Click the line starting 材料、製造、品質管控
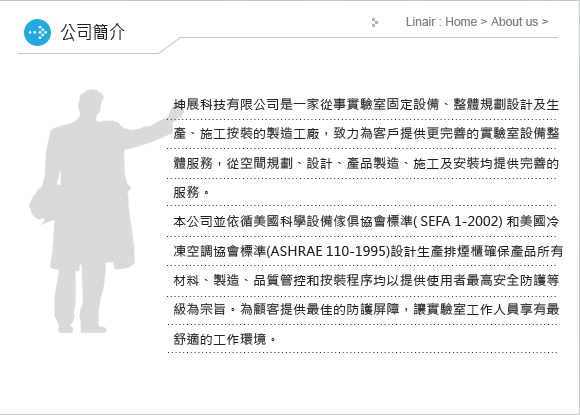 point(366,280)
